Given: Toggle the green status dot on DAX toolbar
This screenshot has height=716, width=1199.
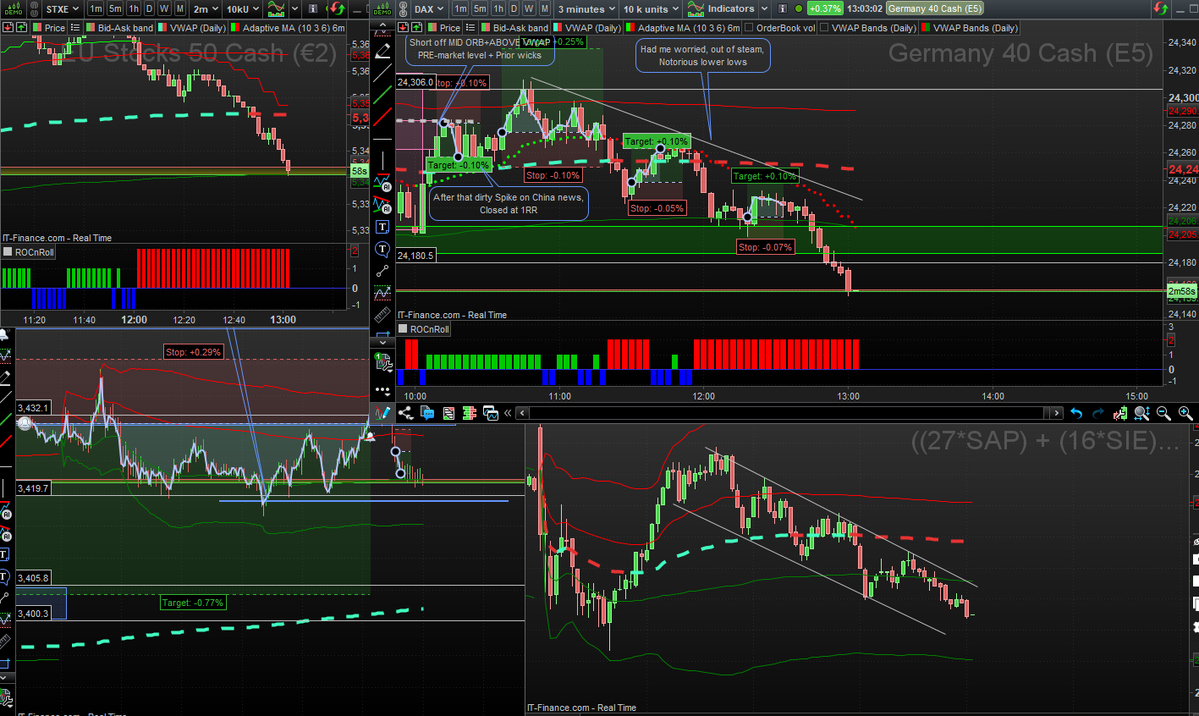Looking at the screenshot, I should point(798,8).
